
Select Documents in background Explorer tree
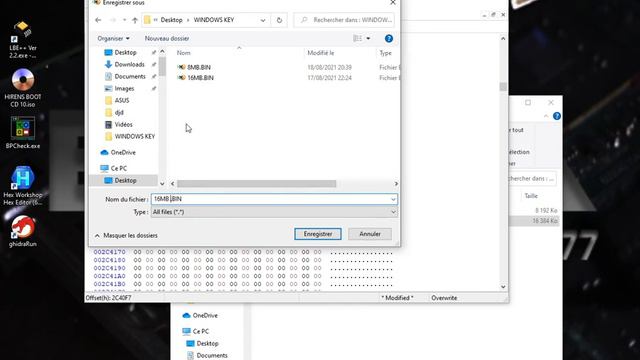point(207,356)
